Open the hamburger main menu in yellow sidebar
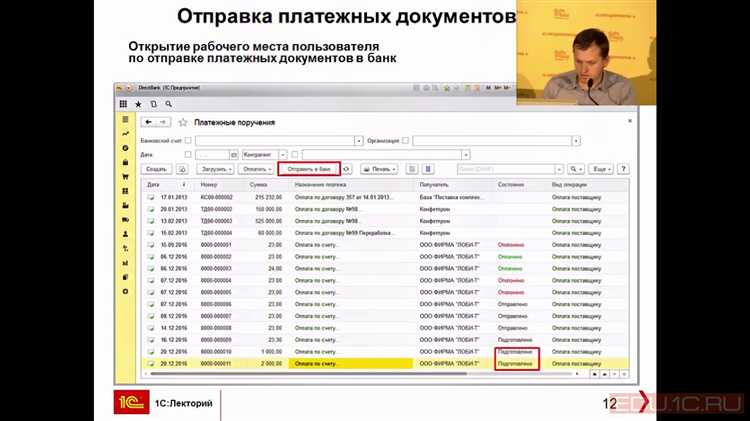Image resolution: width=750 pixels, height=421 pixels. [125, 119]
